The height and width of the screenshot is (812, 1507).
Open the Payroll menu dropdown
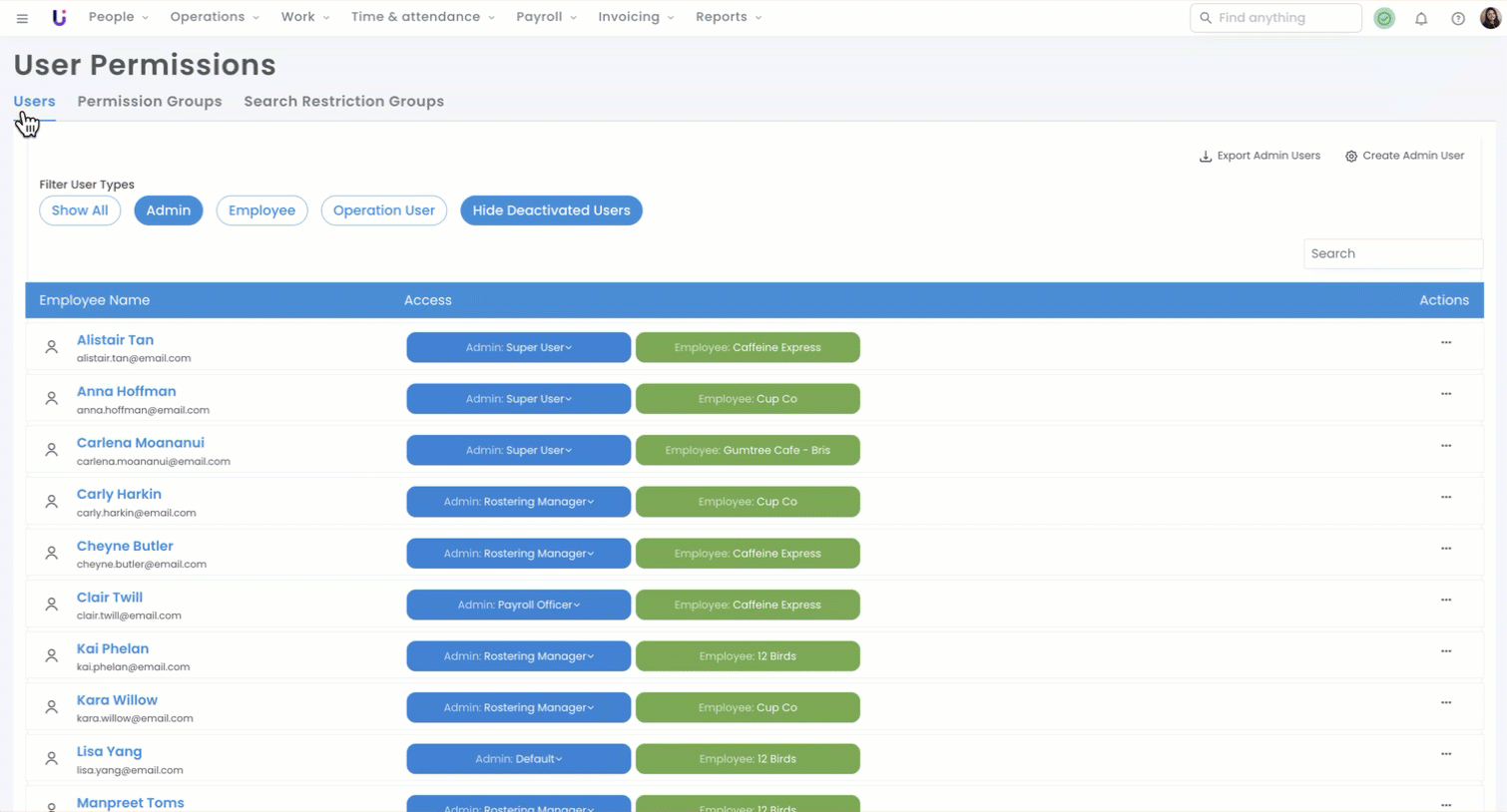(x=546, y=17)
